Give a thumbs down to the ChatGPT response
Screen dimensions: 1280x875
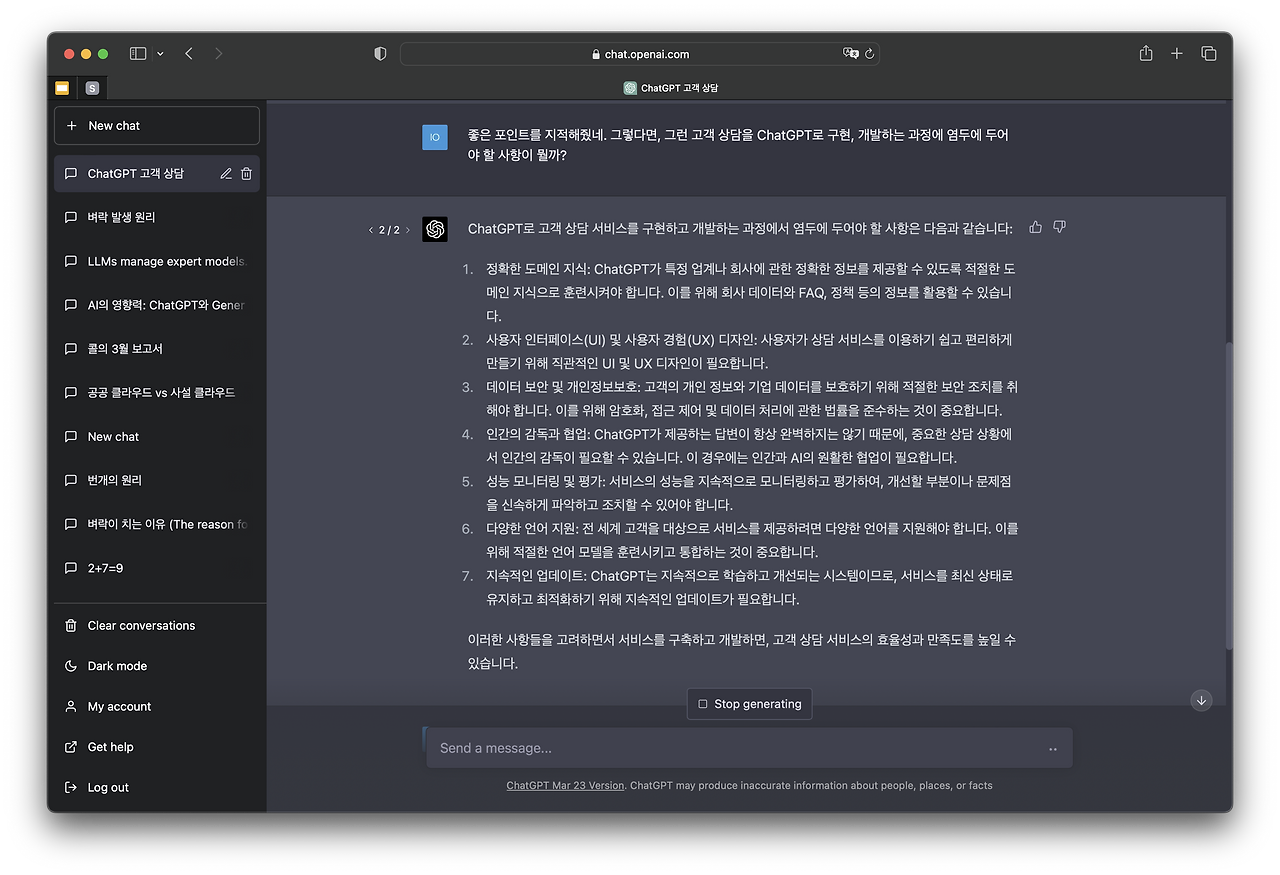pyautogui.click(x=1059, y=227)
